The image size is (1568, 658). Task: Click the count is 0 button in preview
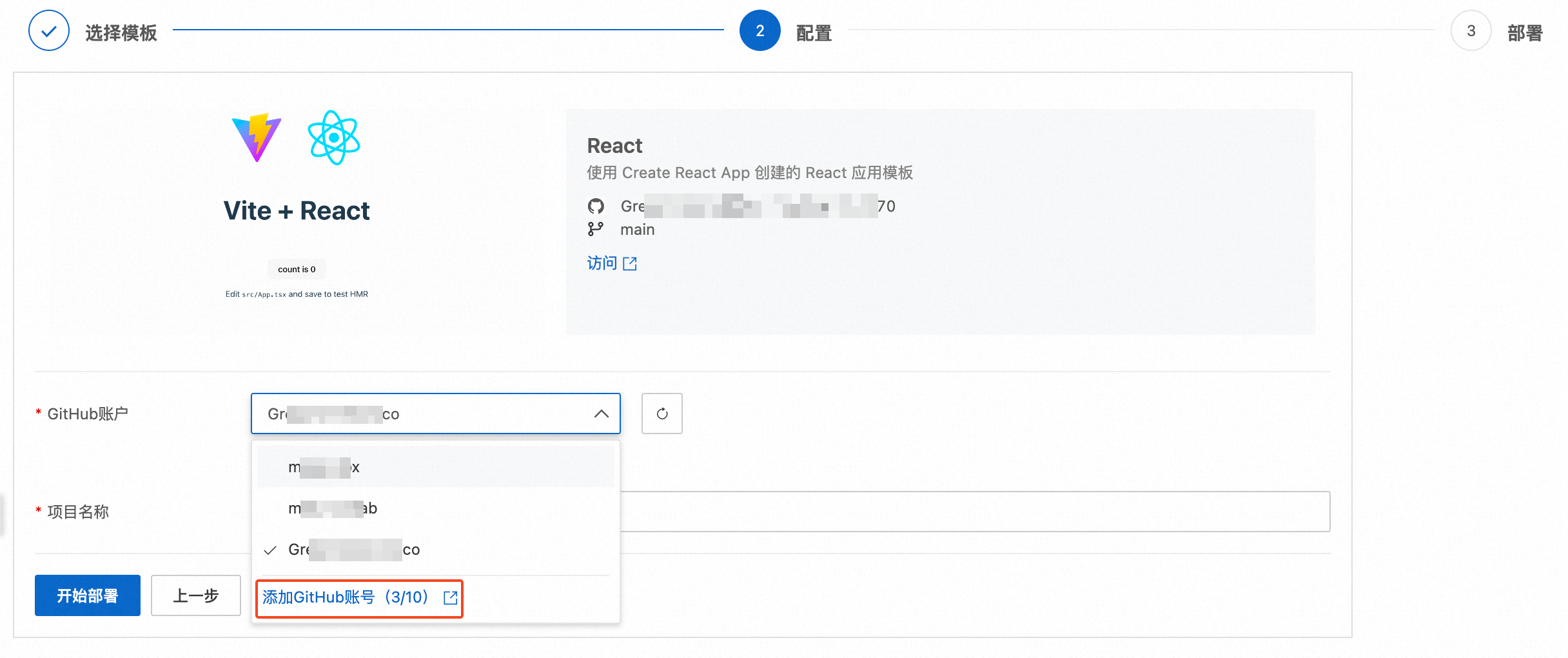[x=297, y=269]
